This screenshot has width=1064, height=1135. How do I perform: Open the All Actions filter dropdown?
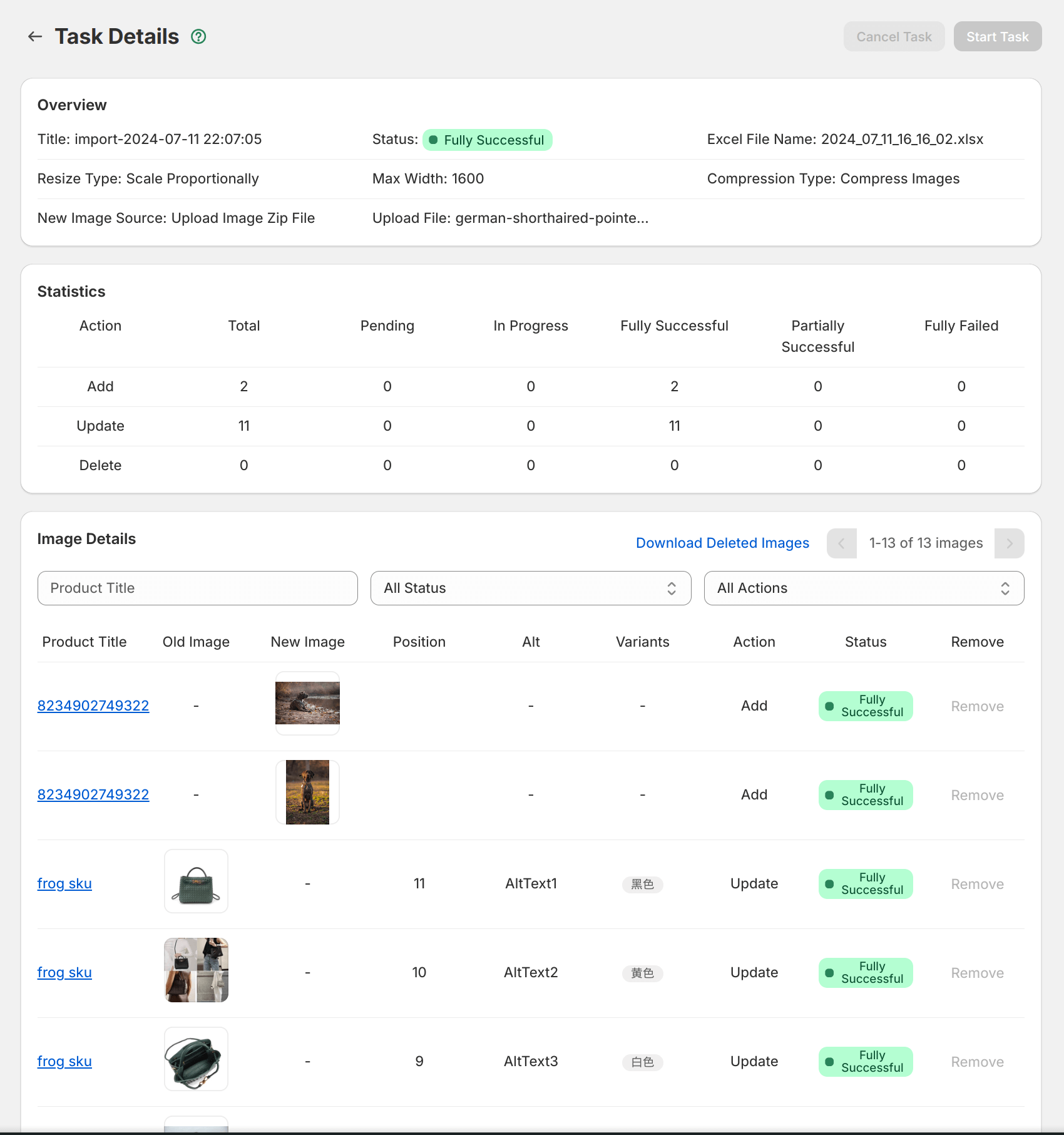tap(864, 588)
